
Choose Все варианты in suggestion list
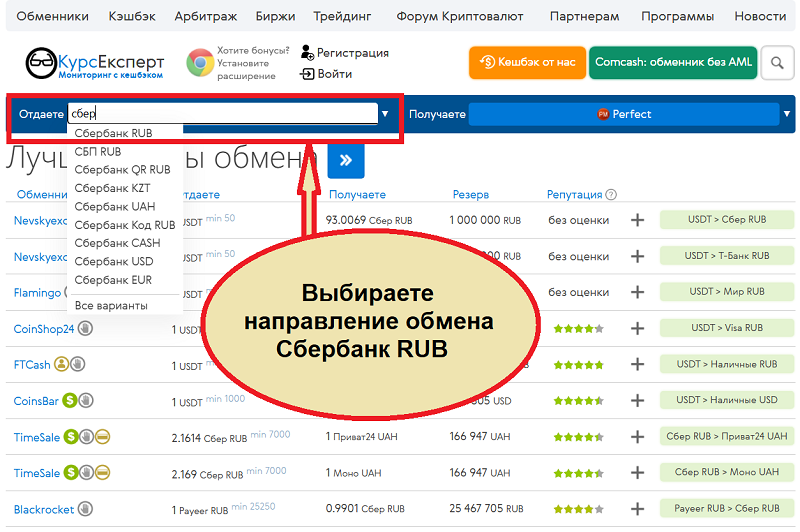coord(111,306)
